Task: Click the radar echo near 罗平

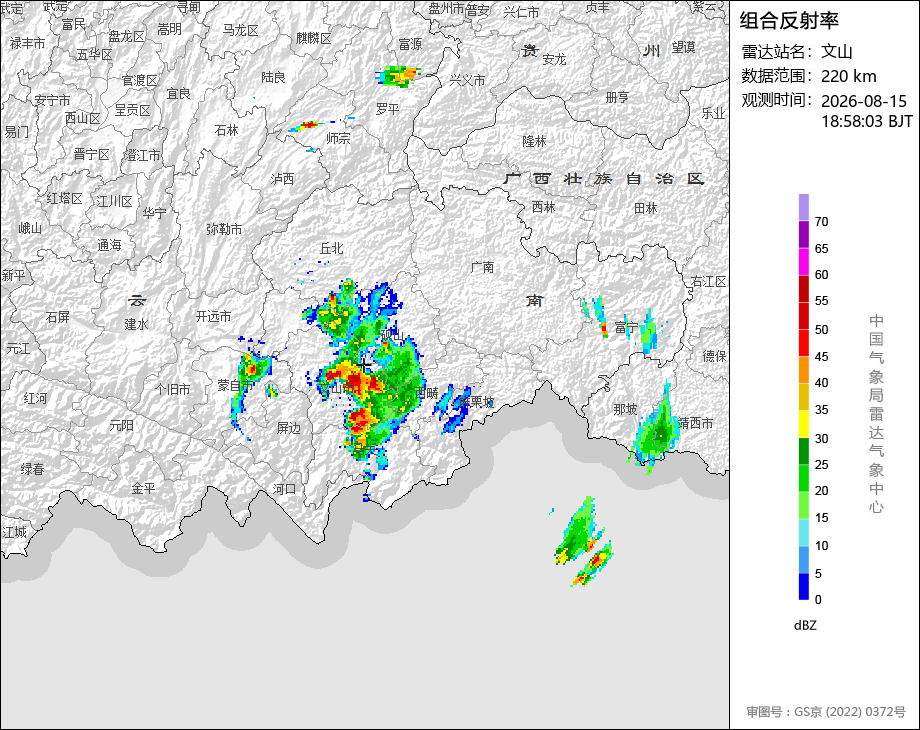Action: click(399, 76)
